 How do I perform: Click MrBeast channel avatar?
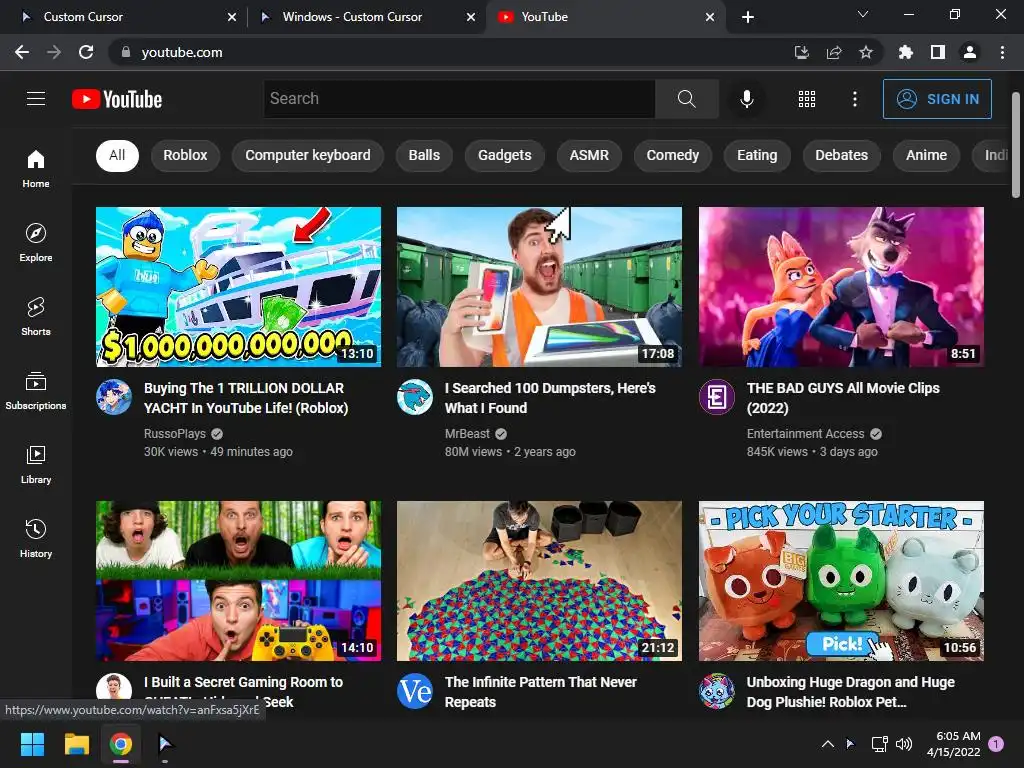coord(415,397)
